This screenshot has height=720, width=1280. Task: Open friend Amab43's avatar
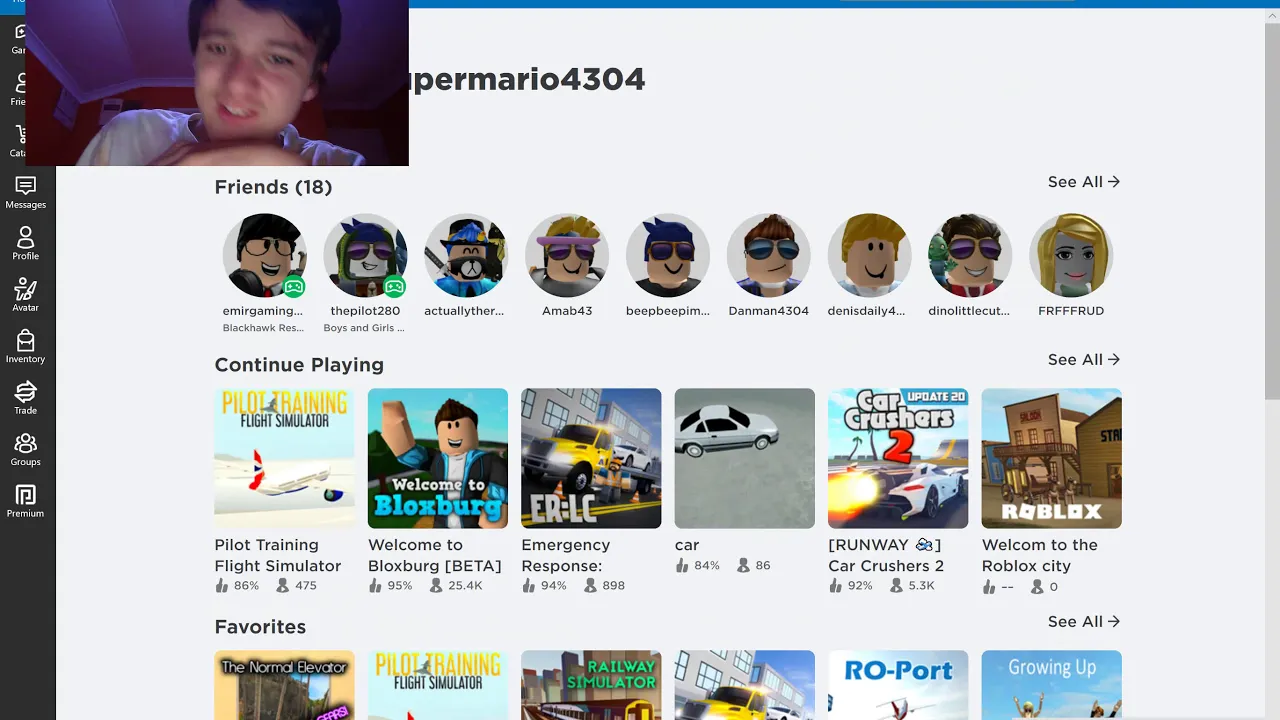[567, 255]
